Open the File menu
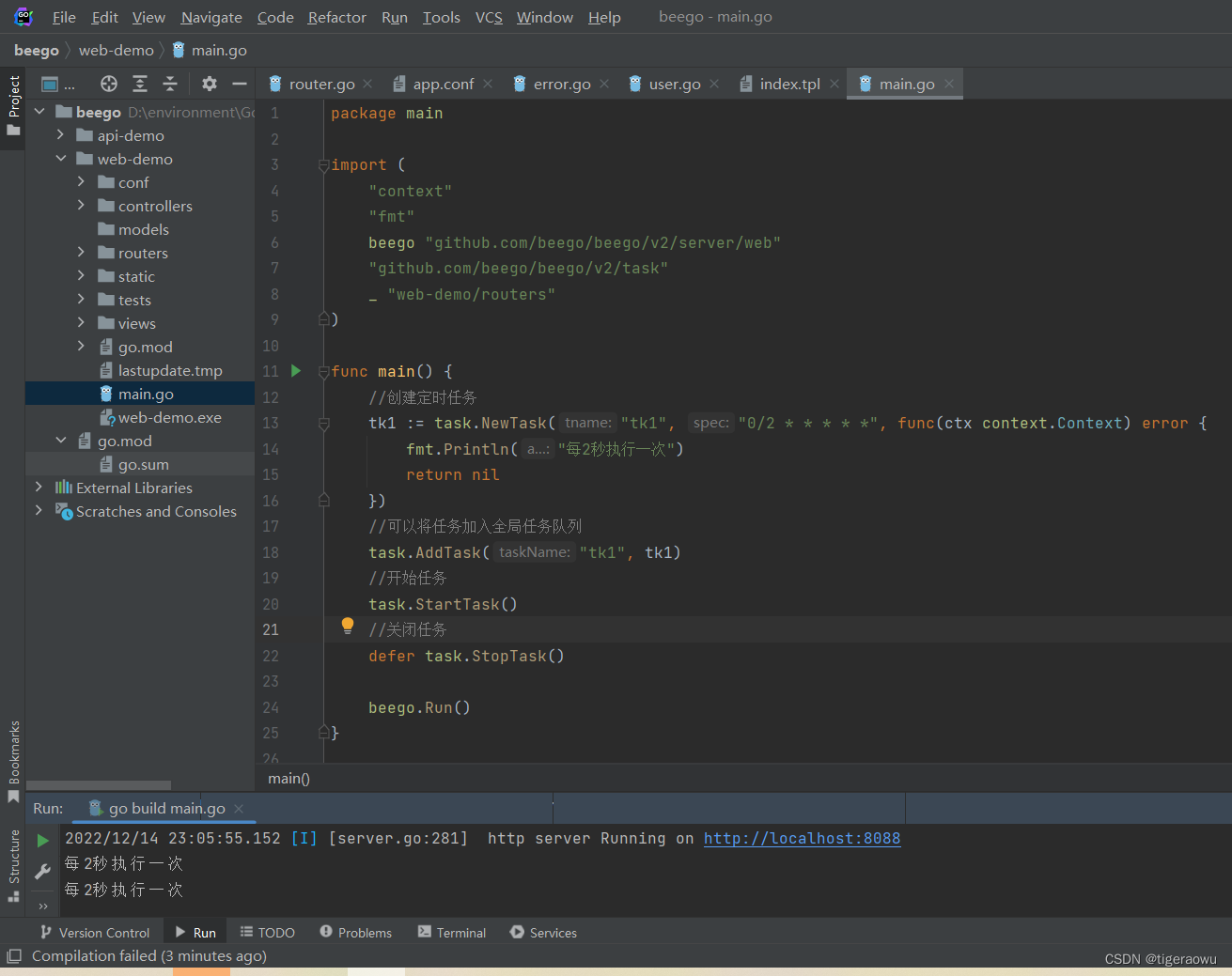1232x976 pixels. click(x=64, y=17)
